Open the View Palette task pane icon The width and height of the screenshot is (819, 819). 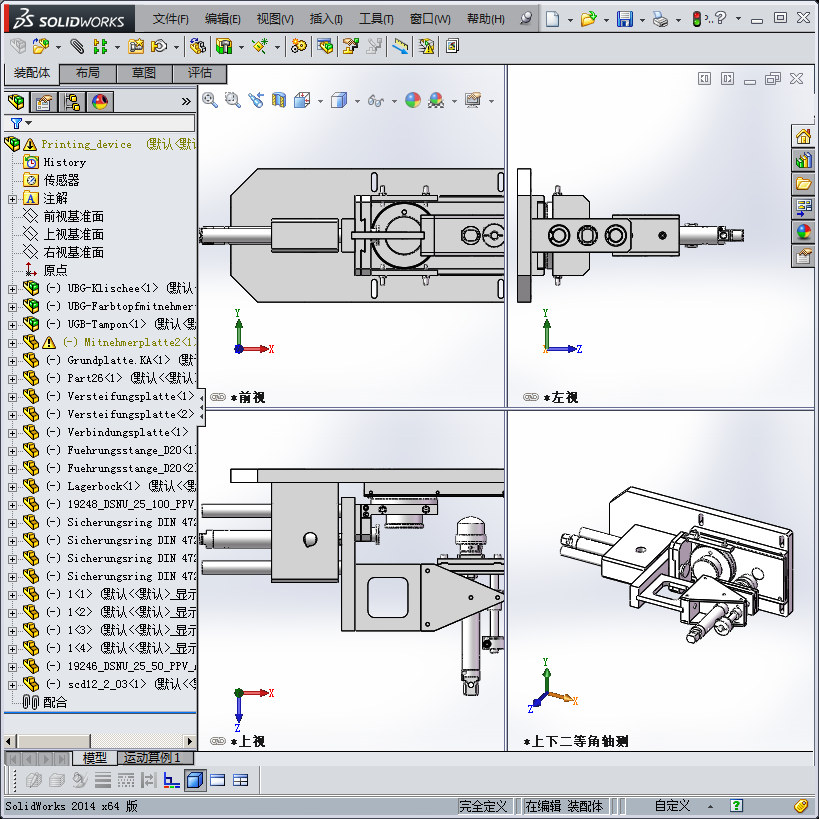(803, 207)
